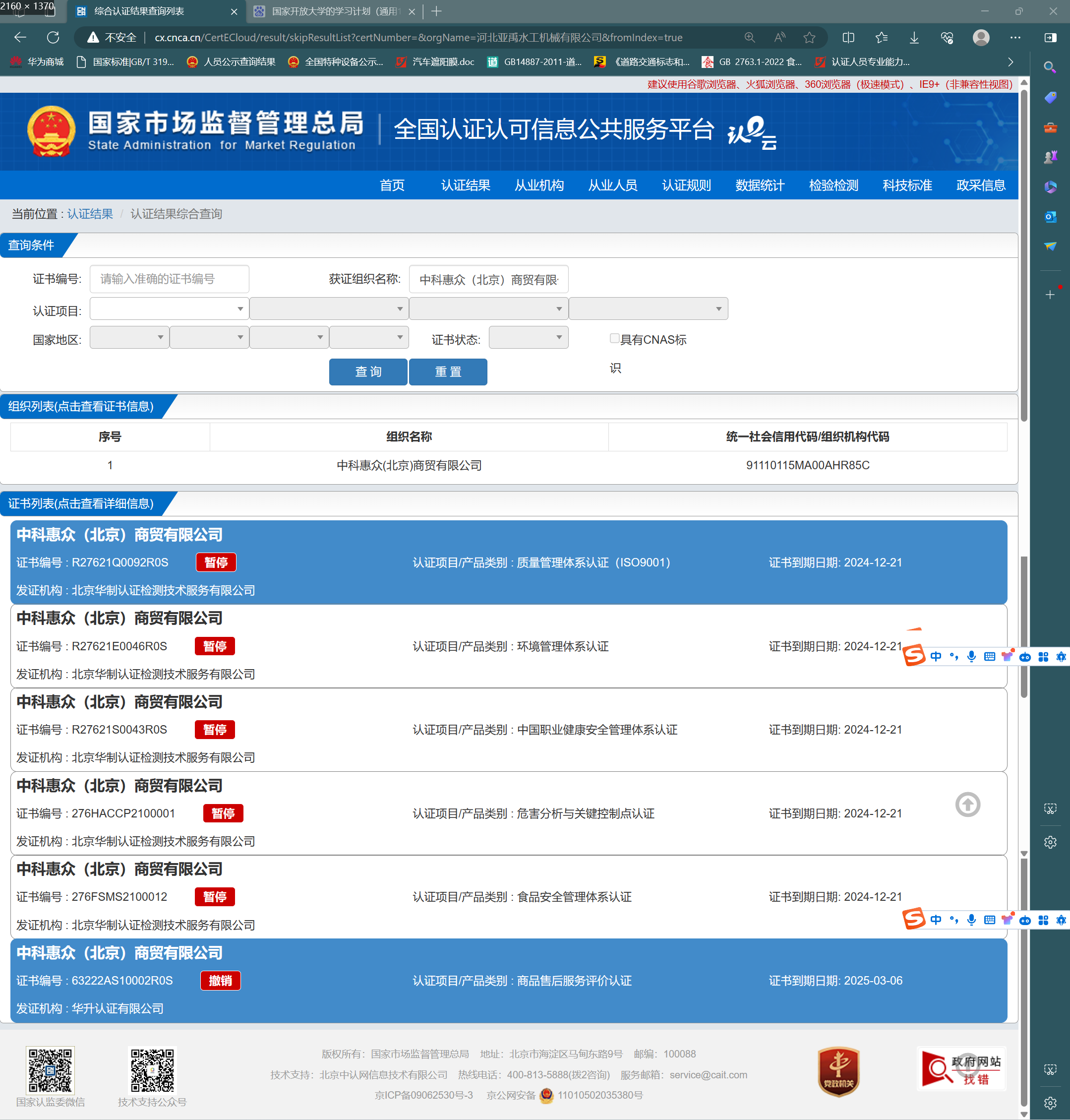Open 首页 navigation item
The width and height of the screenshot is (1070, 1120).
[x=392, y=186]
